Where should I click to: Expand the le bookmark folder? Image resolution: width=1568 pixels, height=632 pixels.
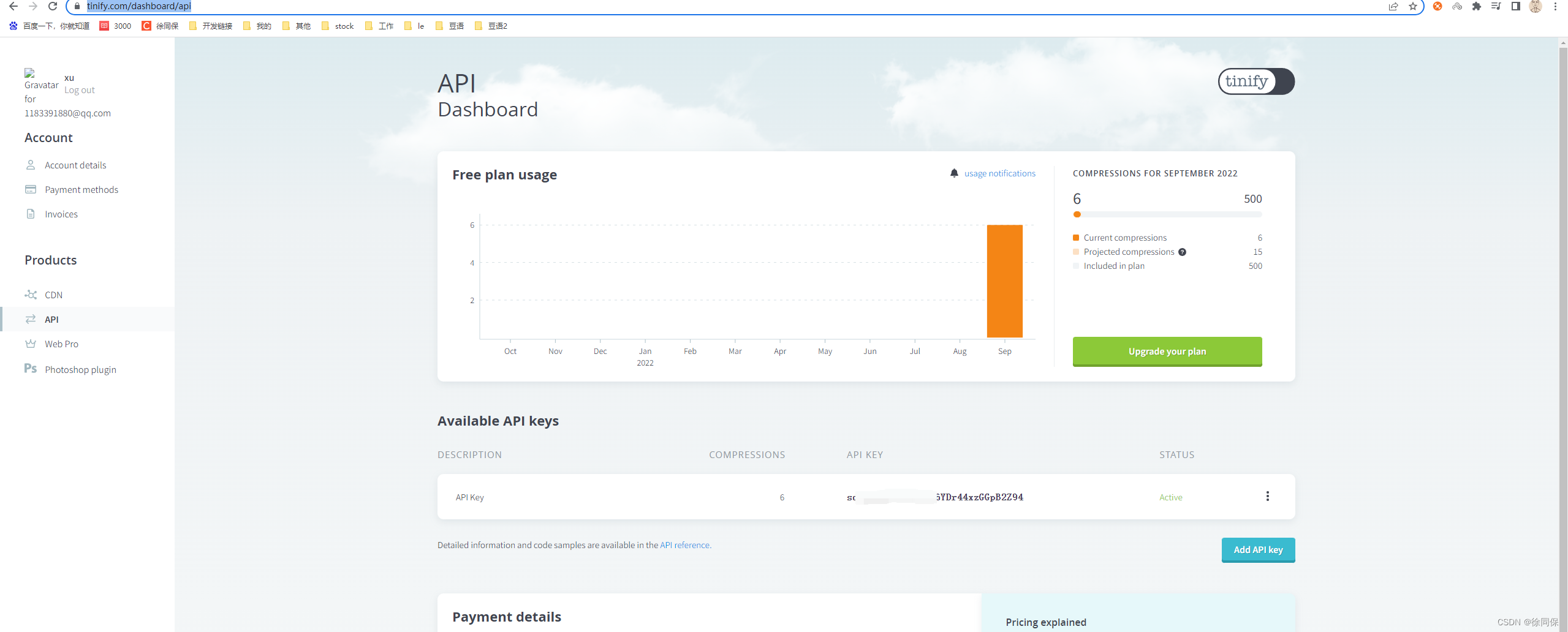pos(414,26)
